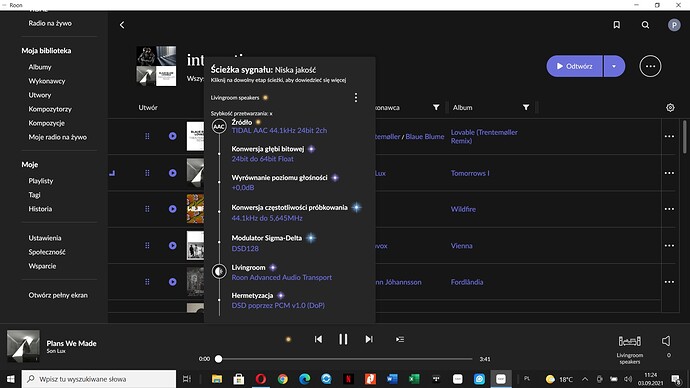Open Tagi in sidebar
The height and width of the screenshot is (388, 690).
pos(34,195)
